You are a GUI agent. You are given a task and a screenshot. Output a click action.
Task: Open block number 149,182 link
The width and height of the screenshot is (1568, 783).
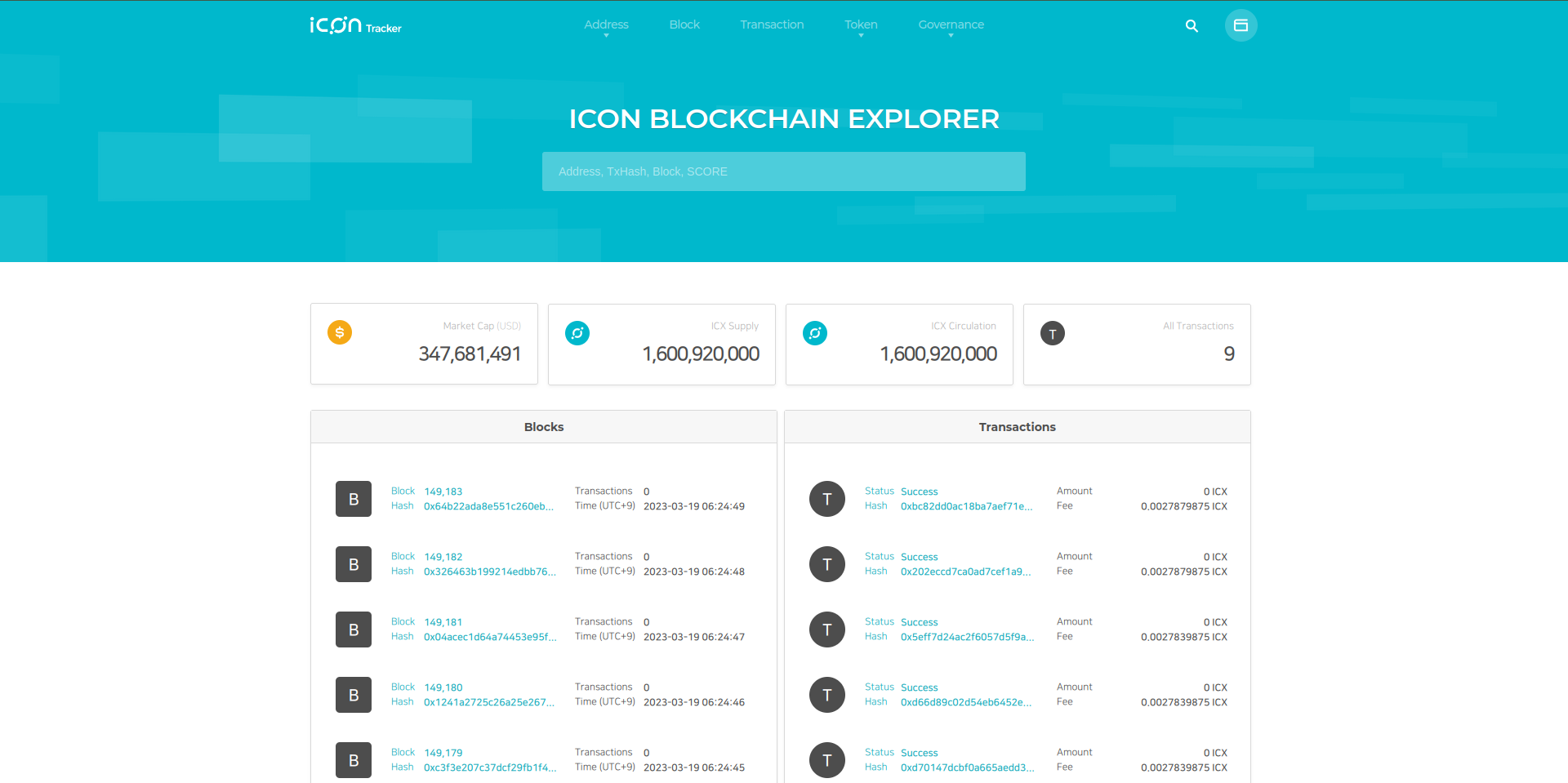pyautogui.click(x=443, y=557)
